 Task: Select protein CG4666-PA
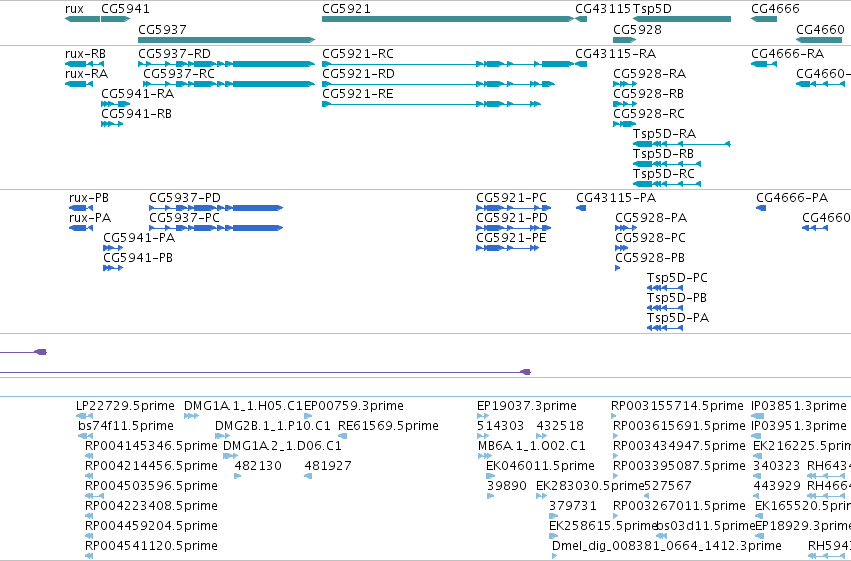pyautogui.click(x=761, y=208)
